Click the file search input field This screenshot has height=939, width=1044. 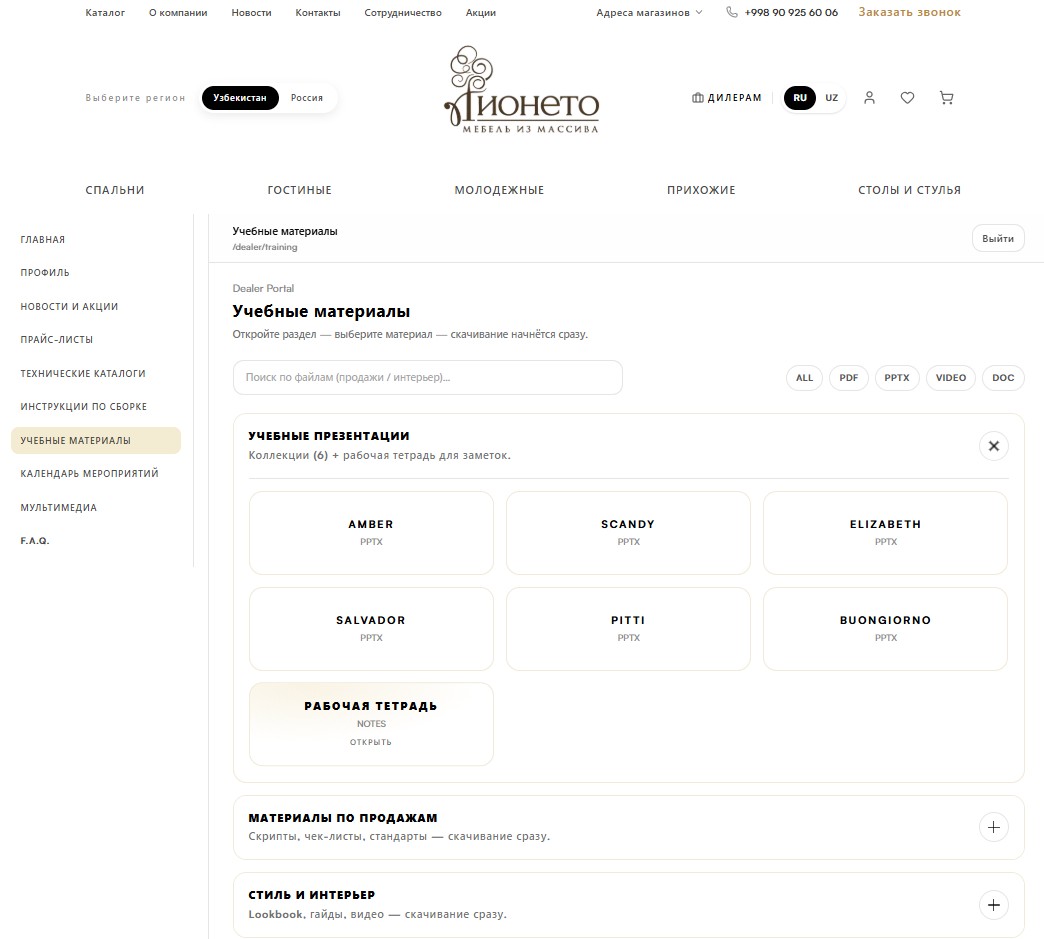pyautogui.click(x=427, y=378)
